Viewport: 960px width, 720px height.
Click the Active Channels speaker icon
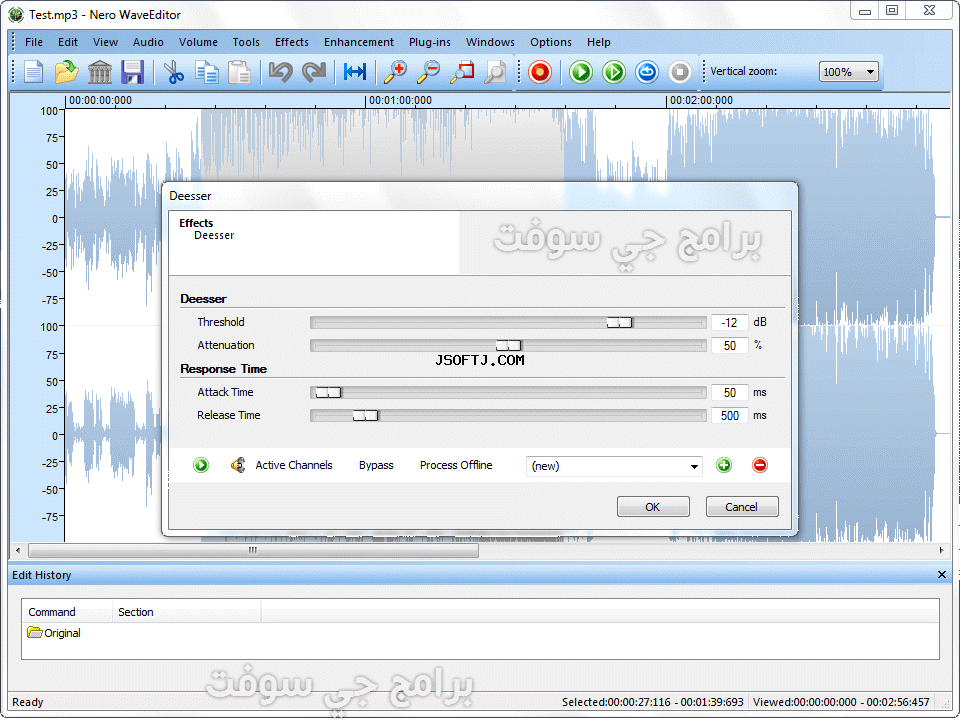tap(238, 465)
